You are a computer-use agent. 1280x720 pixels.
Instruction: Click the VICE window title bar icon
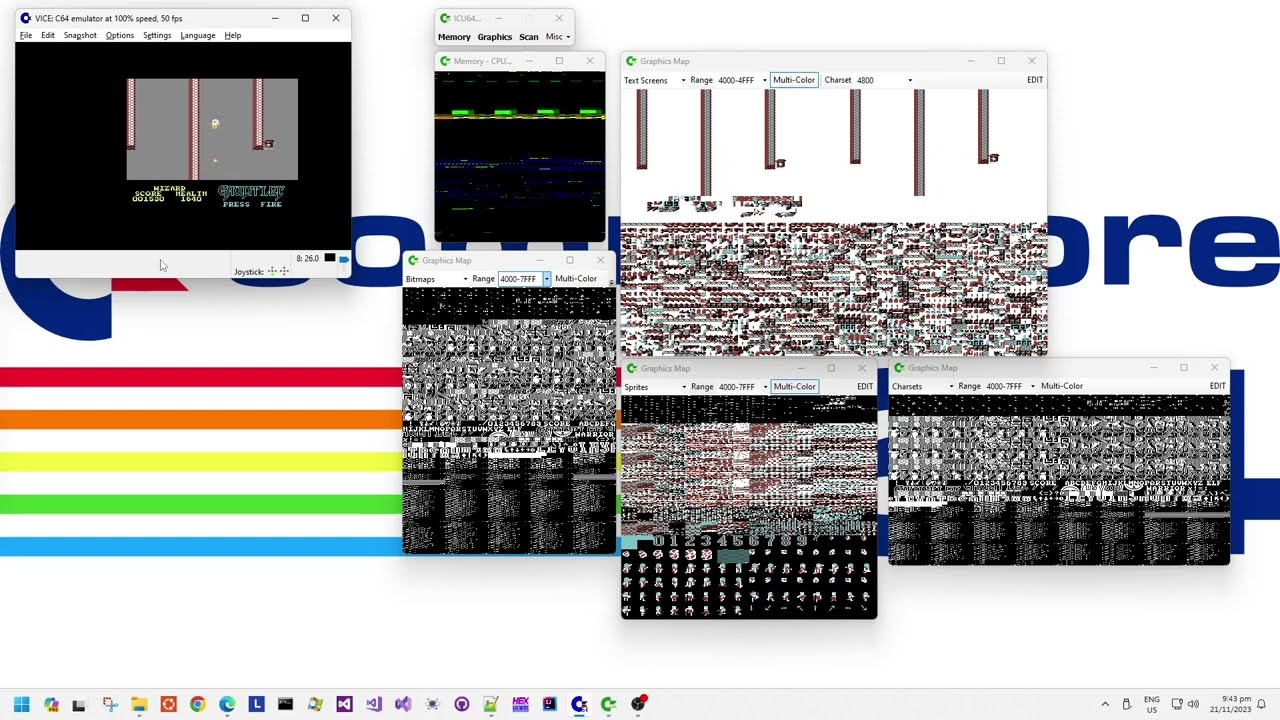point(26,18)
